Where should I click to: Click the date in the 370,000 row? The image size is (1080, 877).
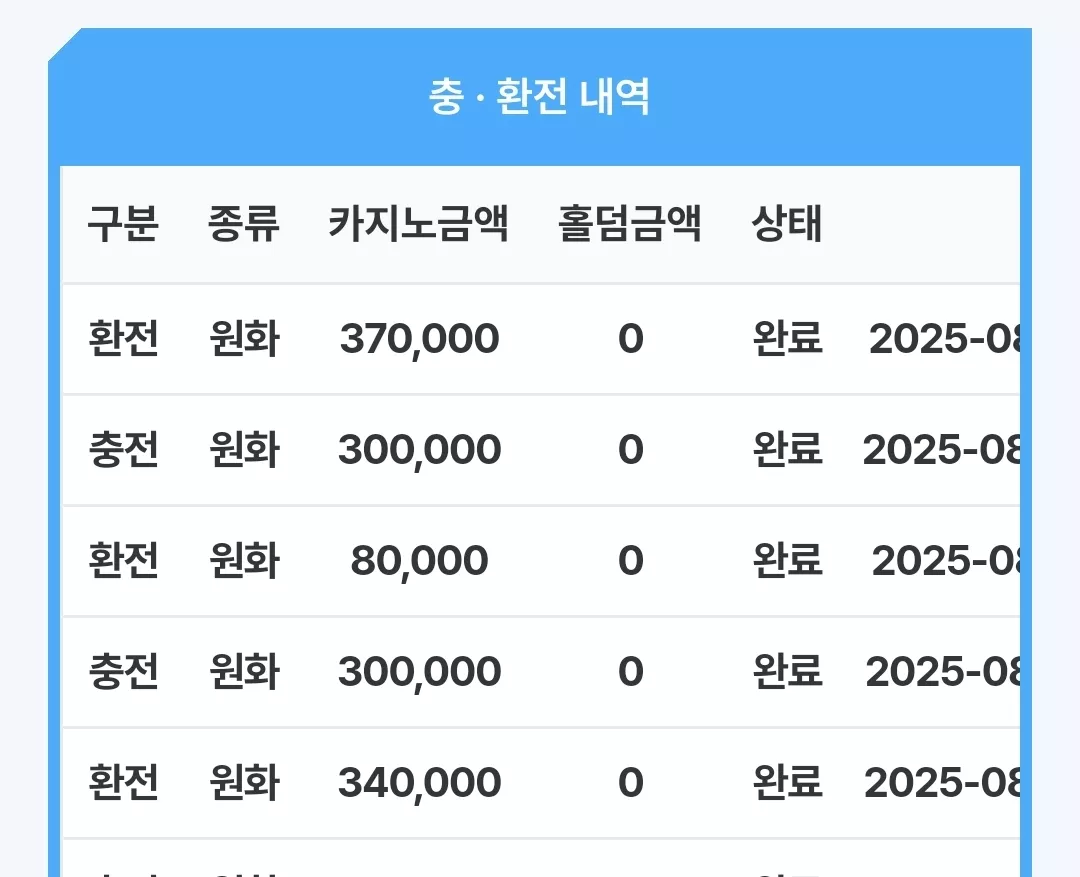click(944, 339)
